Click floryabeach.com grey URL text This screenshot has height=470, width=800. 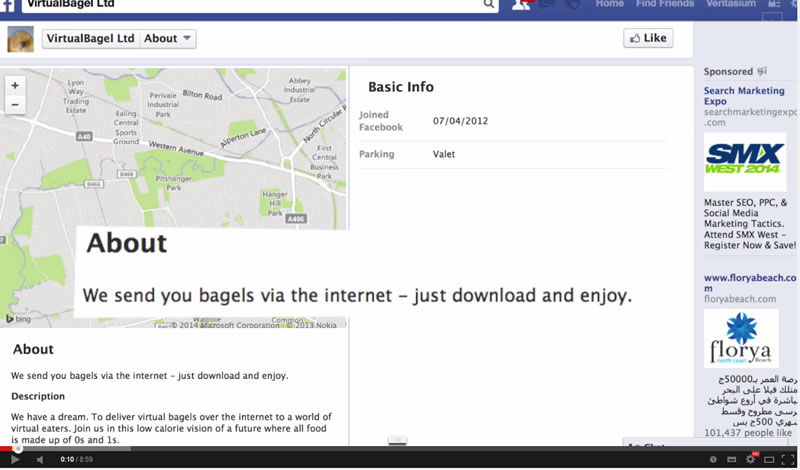coord(740,299)
